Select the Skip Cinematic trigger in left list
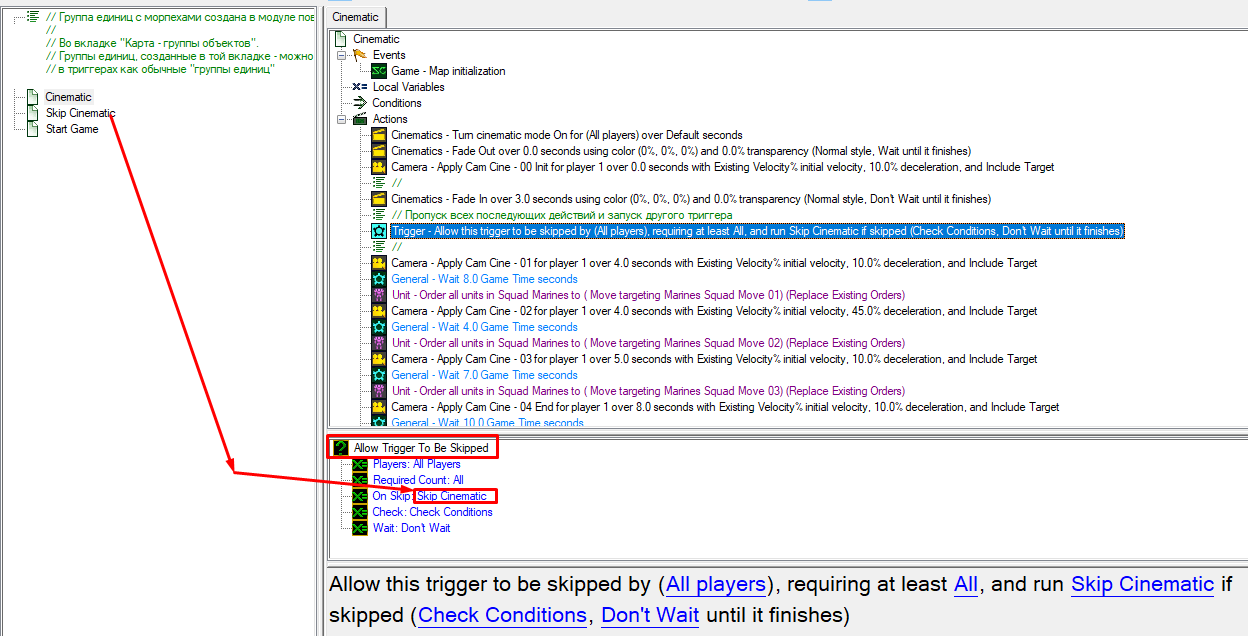 (x=80, y=113)
